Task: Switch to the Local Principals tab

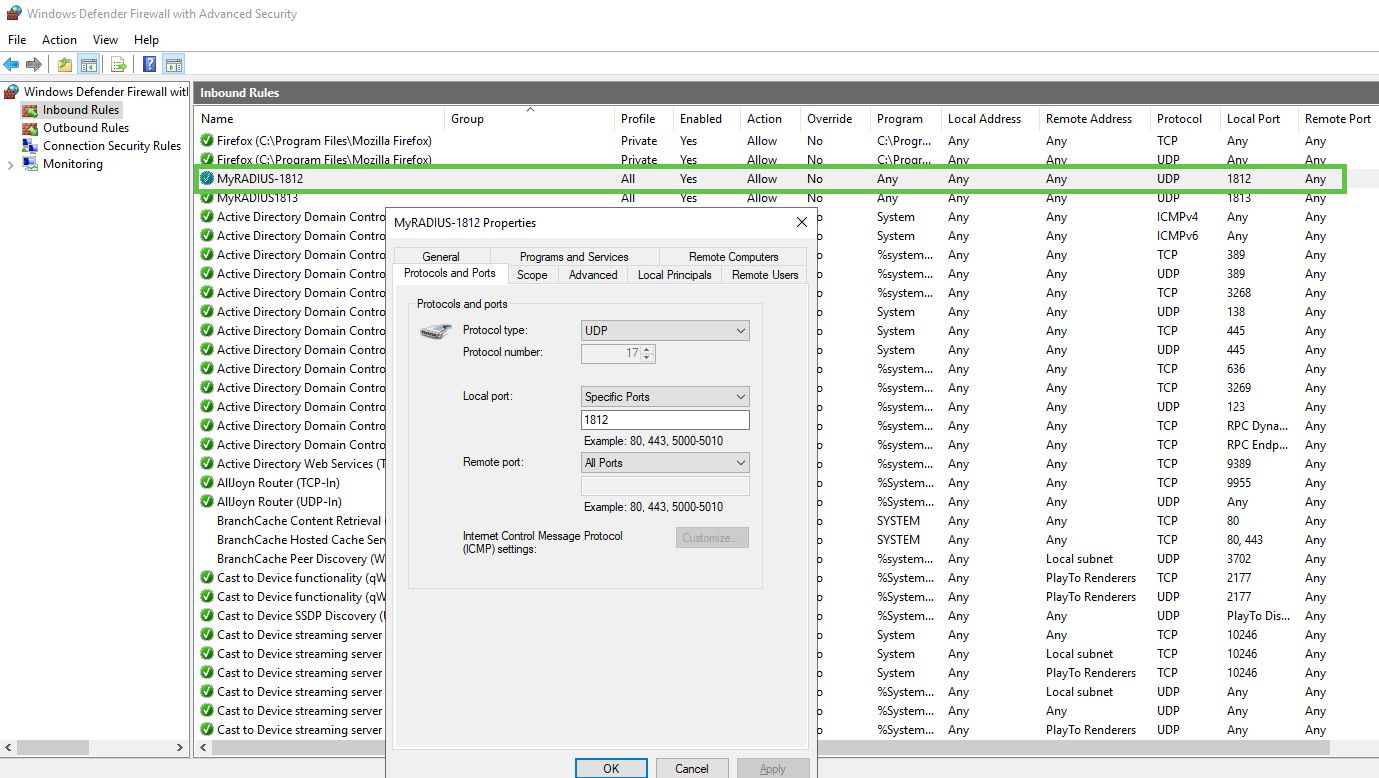Action: click(x=675, y=275)
